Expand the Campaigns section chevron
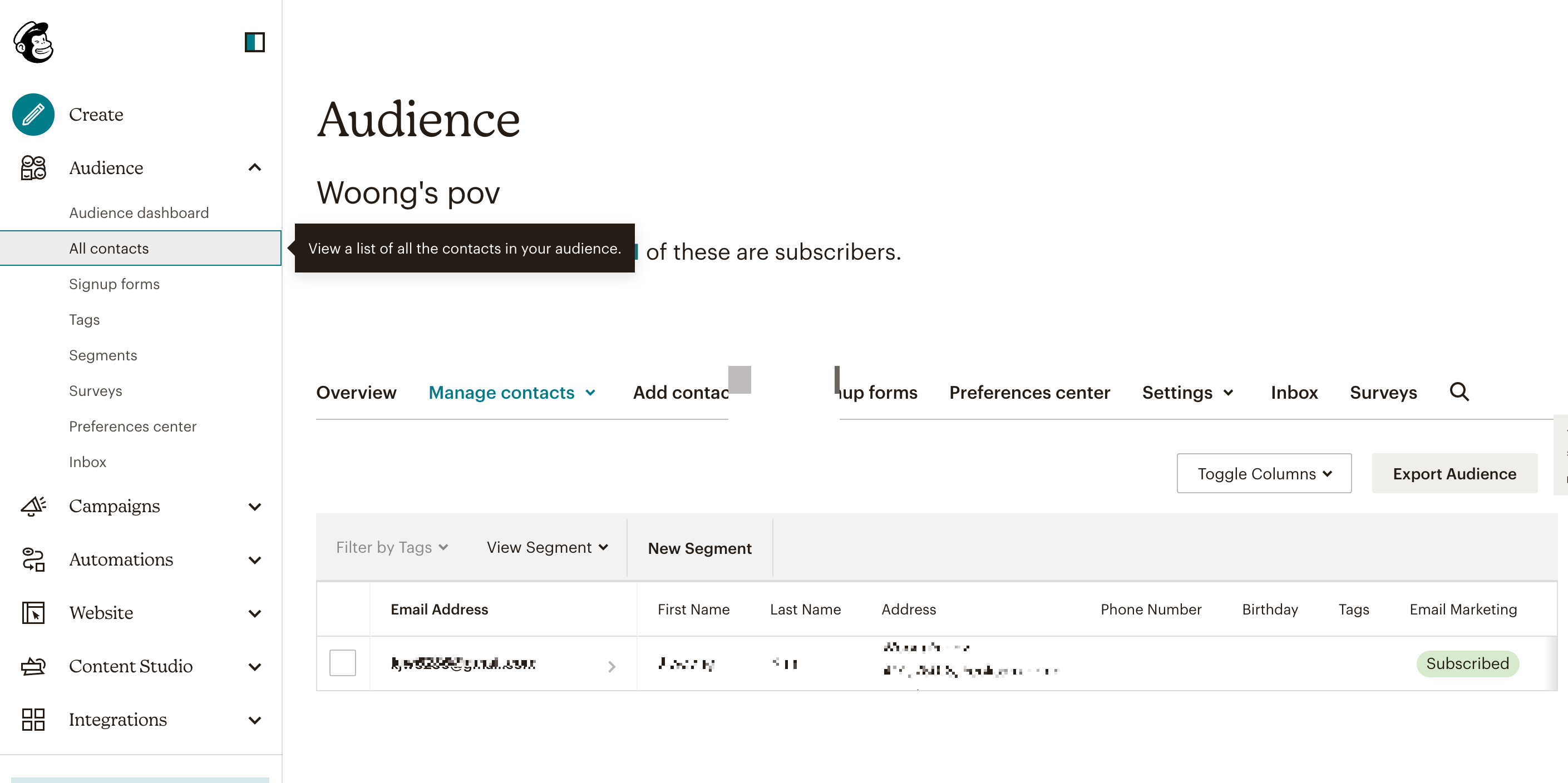Image resolution: width=1568 pixels, height=783 pixels. click(x=255, y=506)
